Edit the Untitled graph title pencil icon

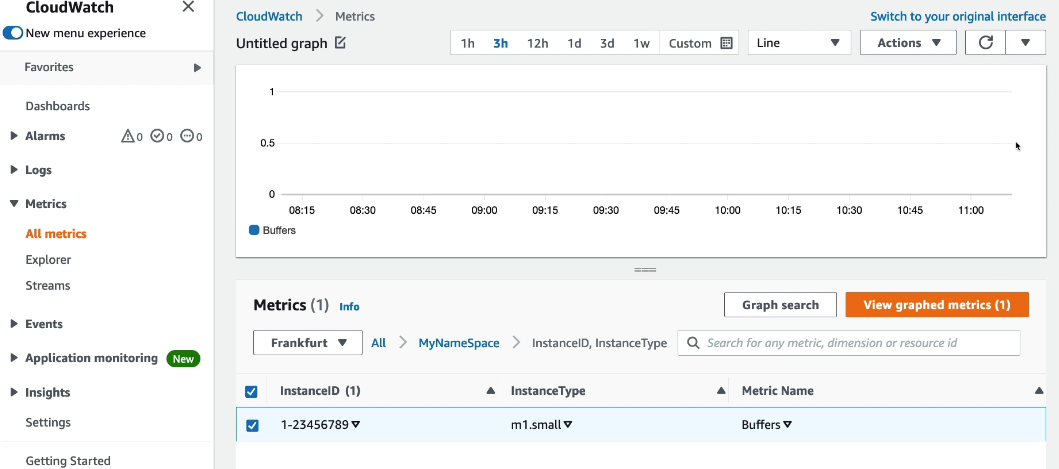pyautogui.click(x=340, y=43)
